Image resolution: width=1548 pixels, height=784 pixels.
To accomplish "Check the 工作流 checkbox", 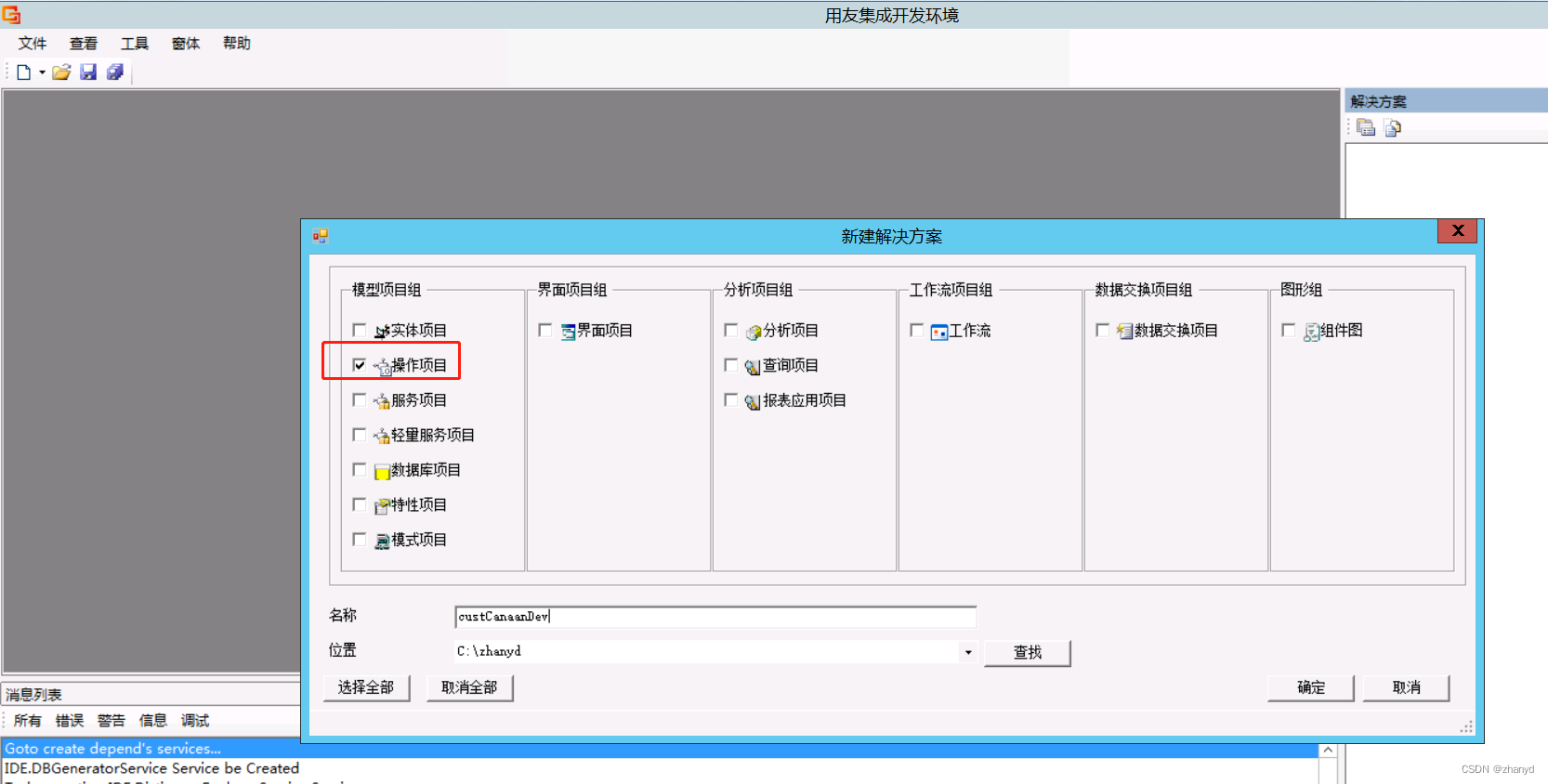I will (917, 330).
